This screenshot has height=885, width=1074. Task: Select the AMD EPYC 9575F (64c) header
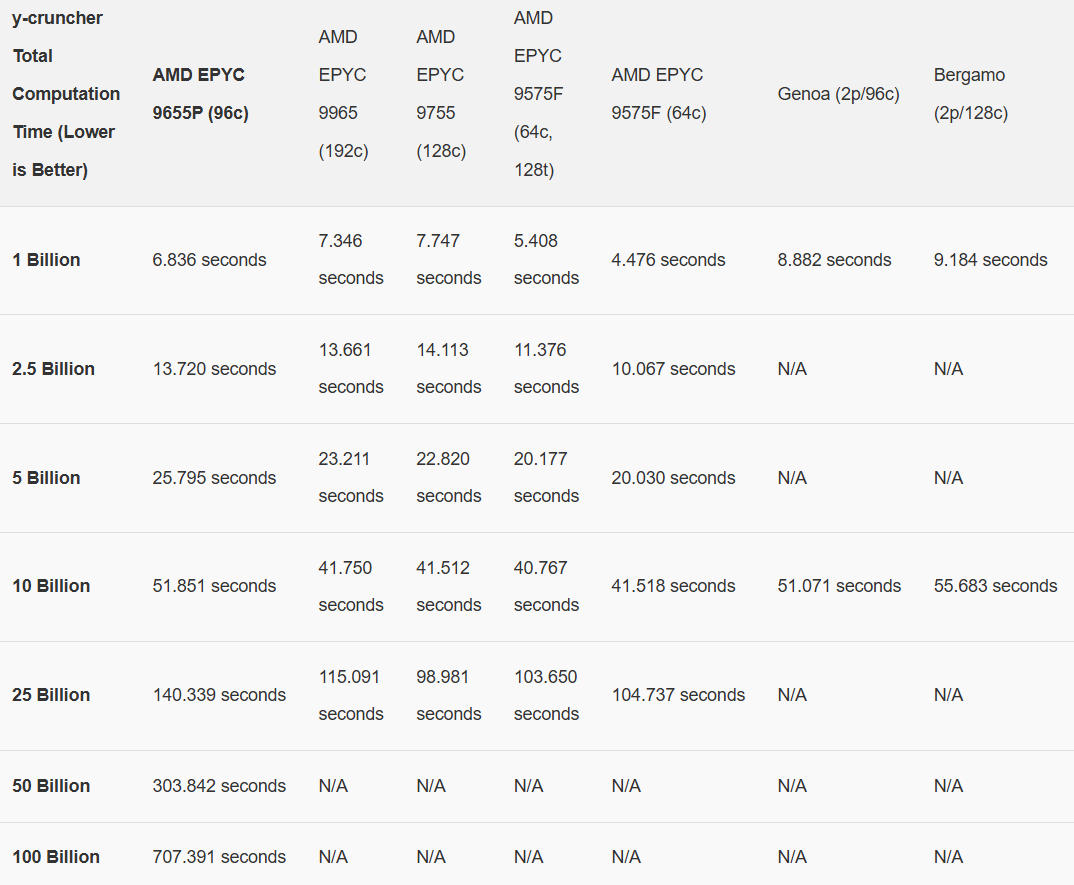[x=659, y=94]
